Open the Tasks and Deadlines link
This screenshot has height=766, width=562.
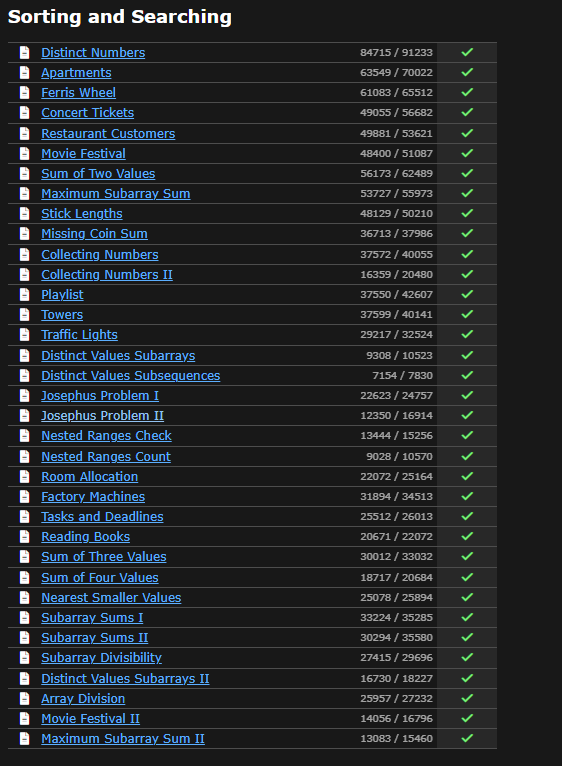click(102, 517)
